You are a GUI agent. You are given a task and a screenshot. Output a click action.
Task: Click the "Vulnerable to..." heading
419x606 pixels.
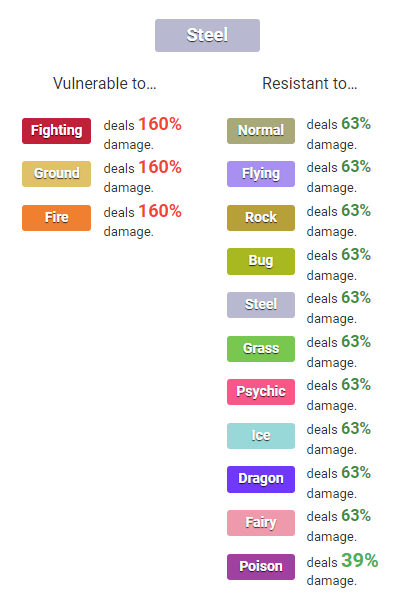pos(105,83)
